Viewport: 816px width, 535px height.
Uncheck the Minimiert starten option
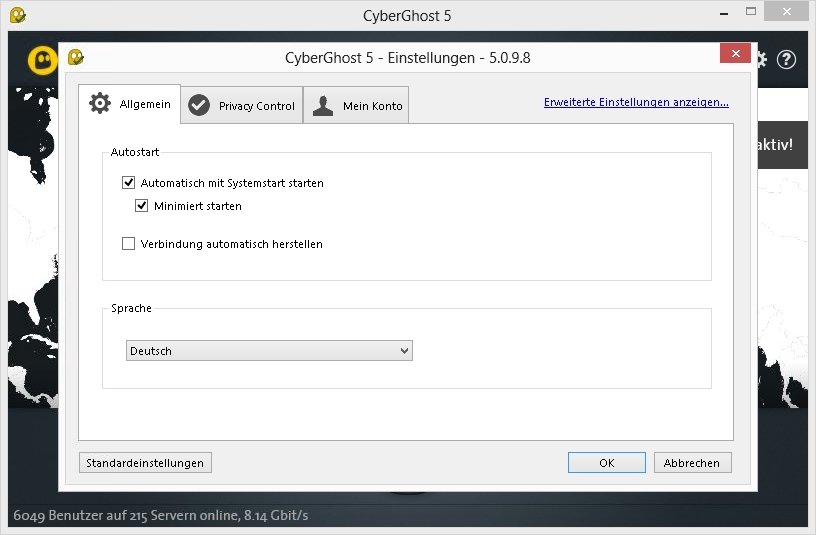pyautogui.click(x=142, y=206)
